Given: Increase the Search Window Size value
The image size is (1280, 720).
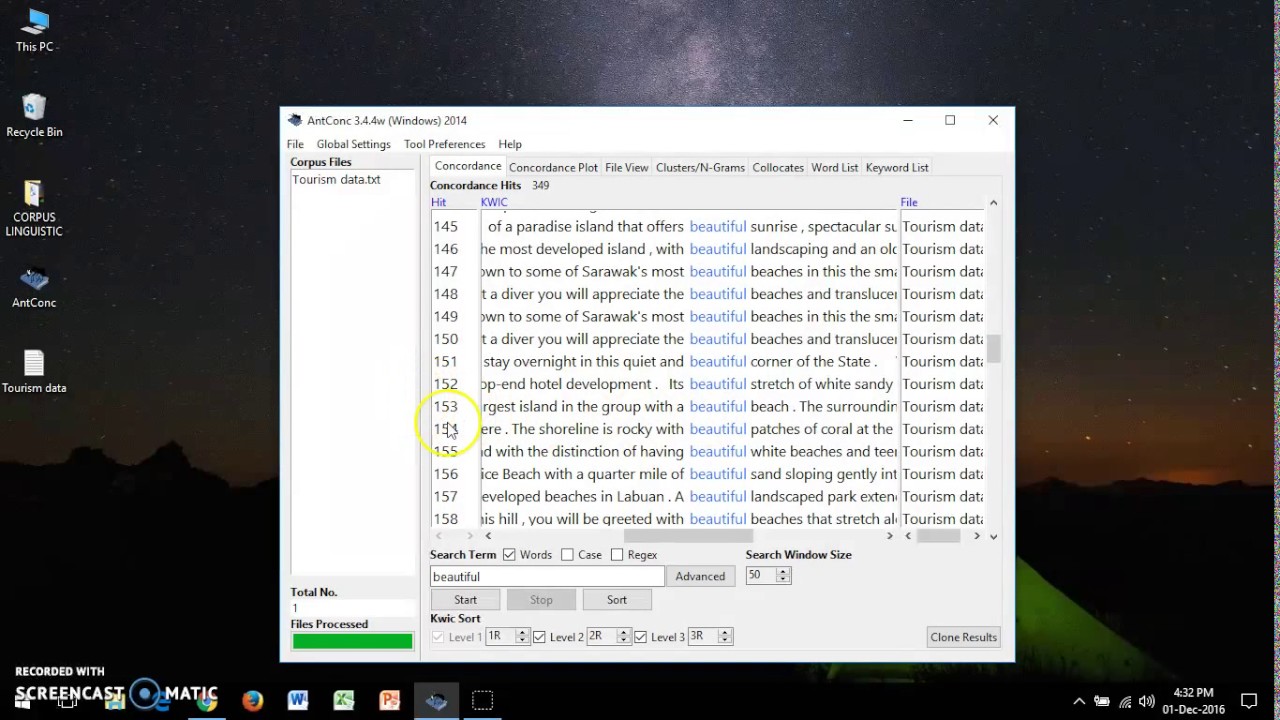Looking at the screenshot, I should click(x=783, y=572).
